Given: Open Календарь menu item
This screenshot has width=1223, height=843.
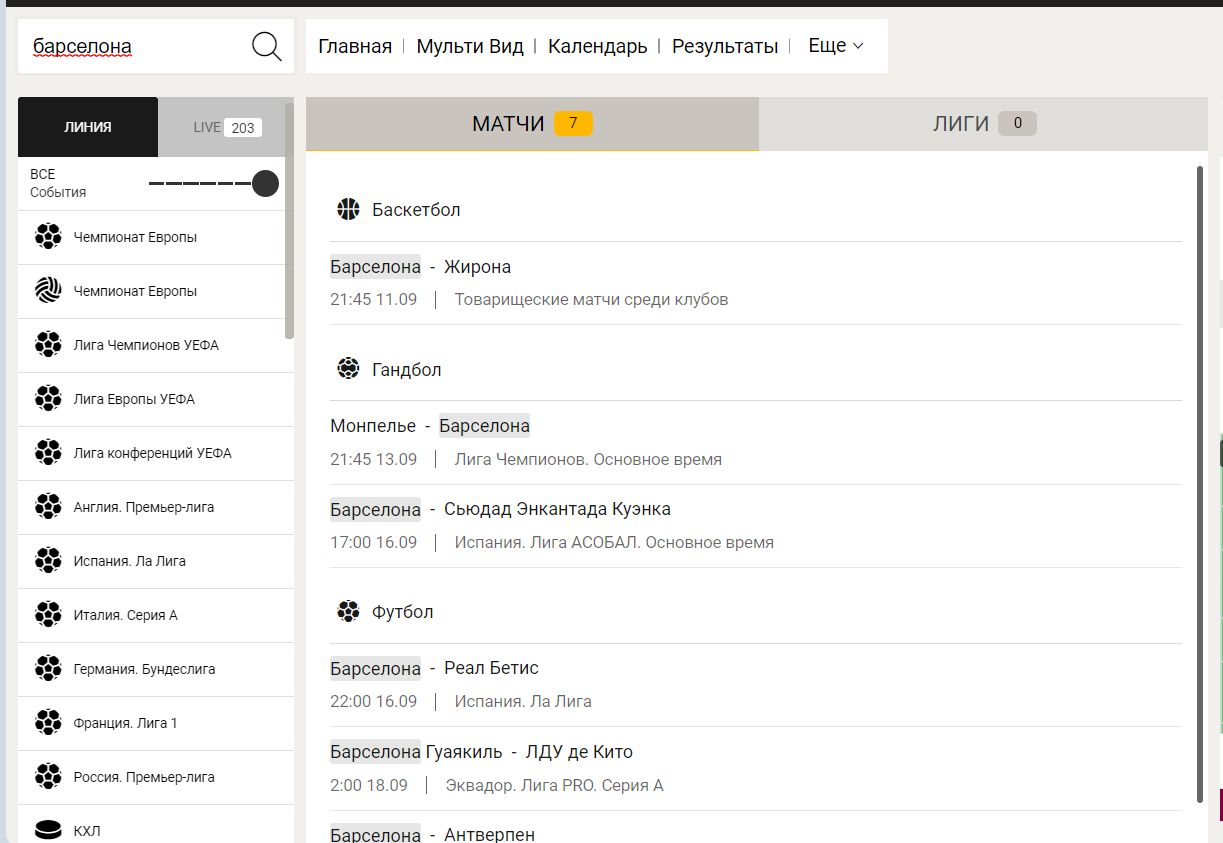Looking at the screenshot, I should click(598, 46).
